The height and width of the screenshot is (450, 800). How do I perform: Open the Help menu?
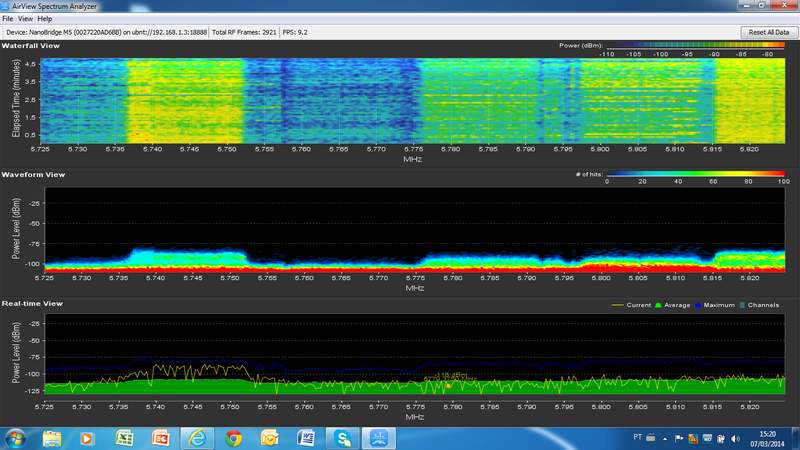point(45,19)
